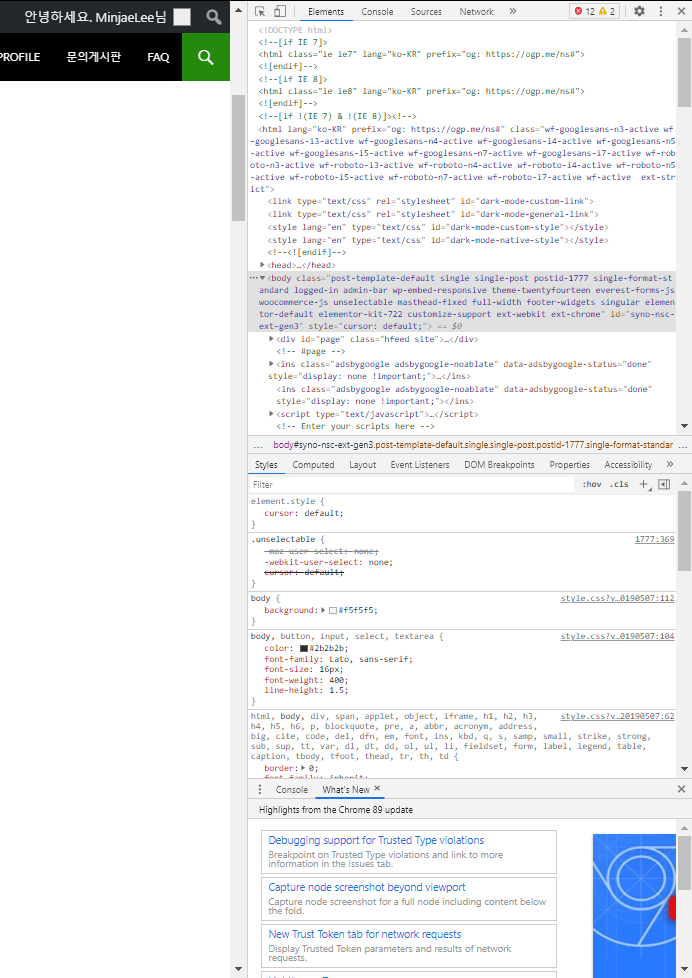Click the #2b2b2b color swatch

pyautogui.click(x=304, y=649)
